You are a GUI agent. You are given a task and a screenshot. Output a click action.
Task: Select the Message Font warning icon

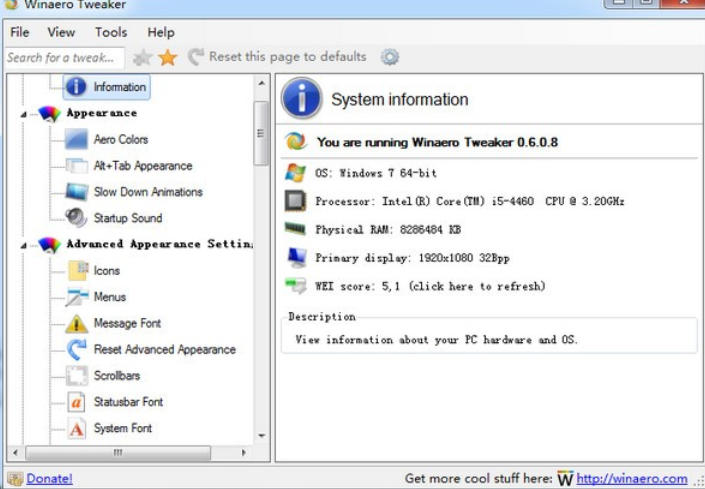(x=77, y=324)
